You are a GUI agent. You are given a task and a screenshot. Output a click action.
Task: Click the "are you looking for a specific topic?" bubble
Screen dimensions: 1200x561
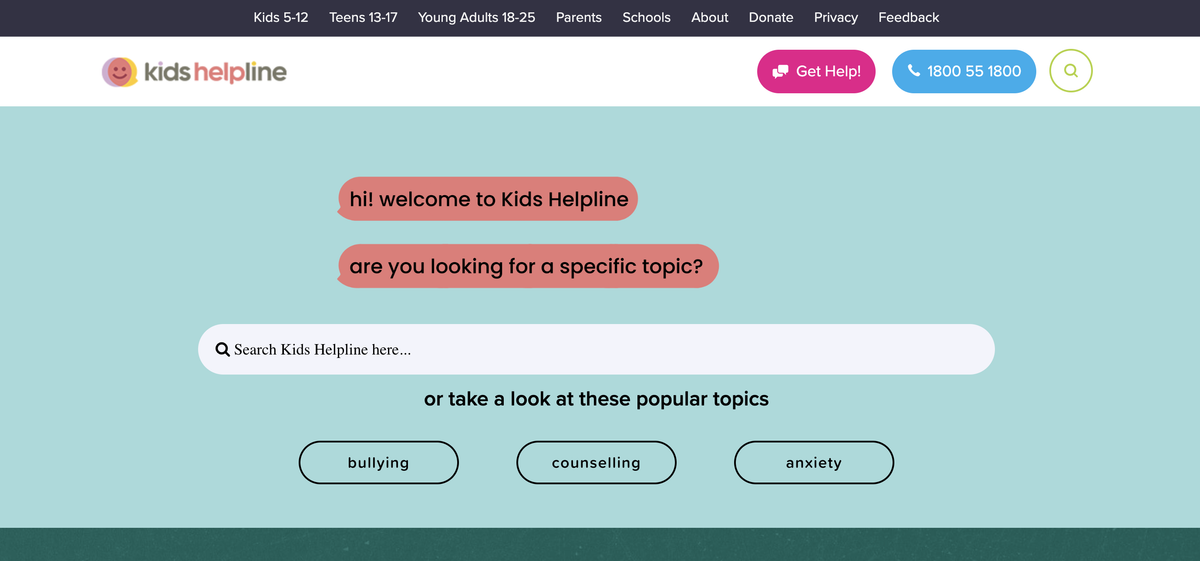coord(527,266)
